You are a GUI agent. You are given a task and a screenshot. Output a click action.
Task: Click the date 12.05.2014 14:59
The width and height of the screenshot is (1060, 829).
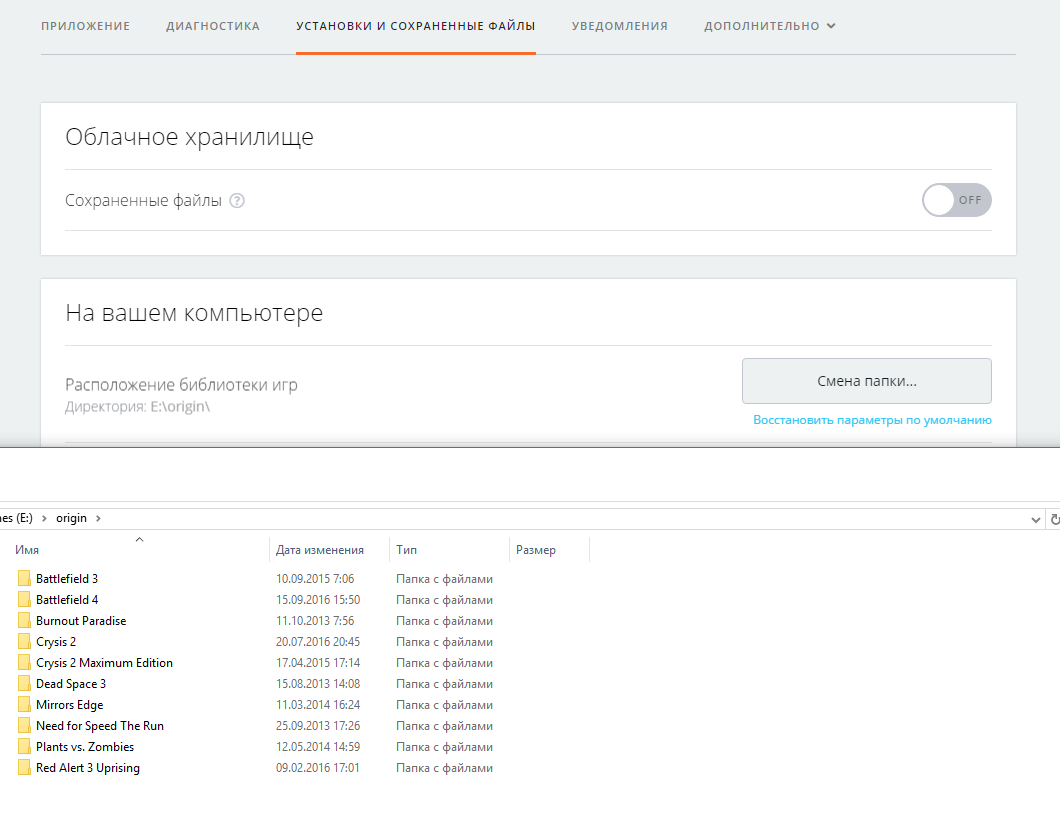[318, 747]
